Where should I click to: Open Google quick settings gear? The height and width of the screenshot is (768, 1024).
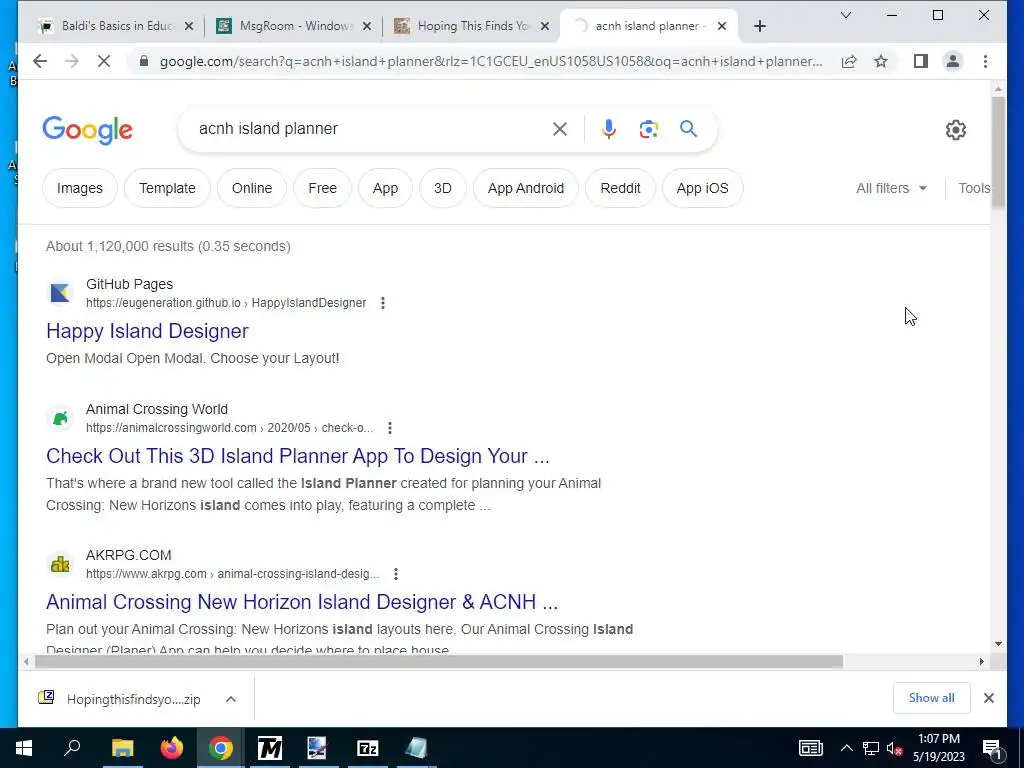(x=955, y=129)
